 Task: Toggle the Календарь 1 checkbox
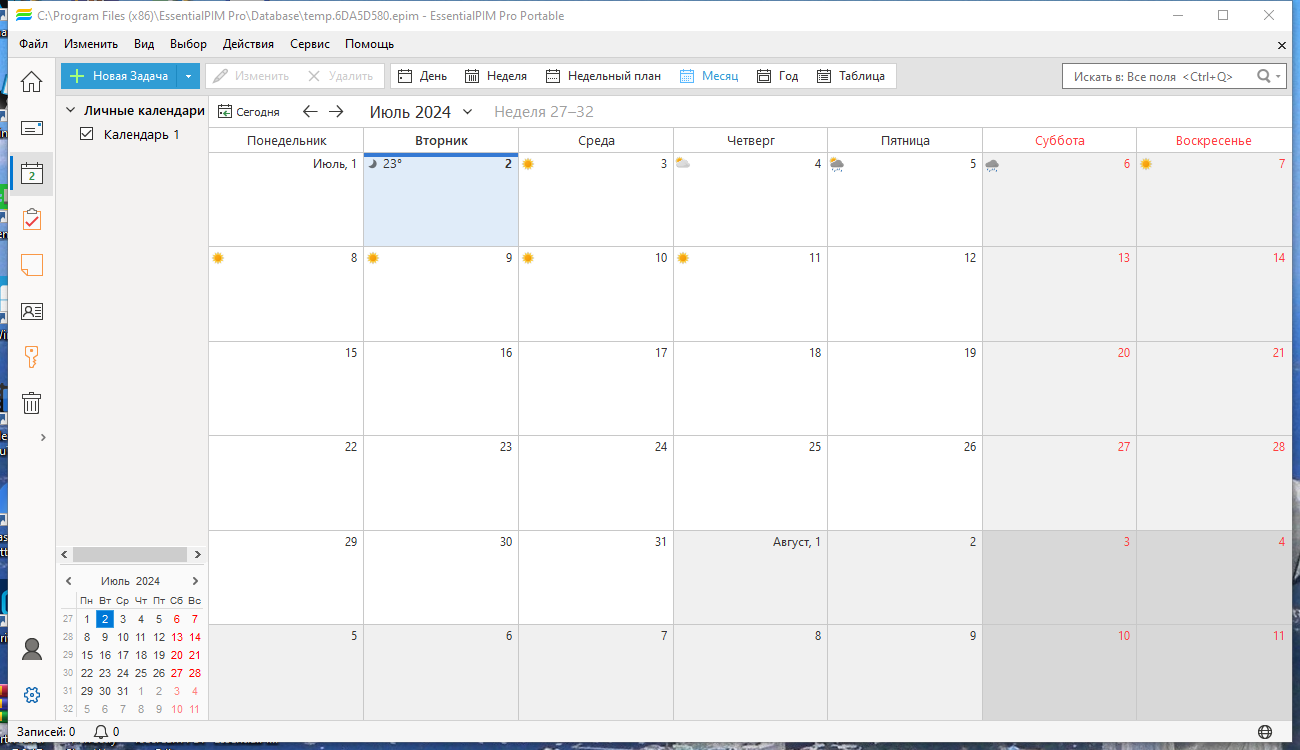point(86,134)
